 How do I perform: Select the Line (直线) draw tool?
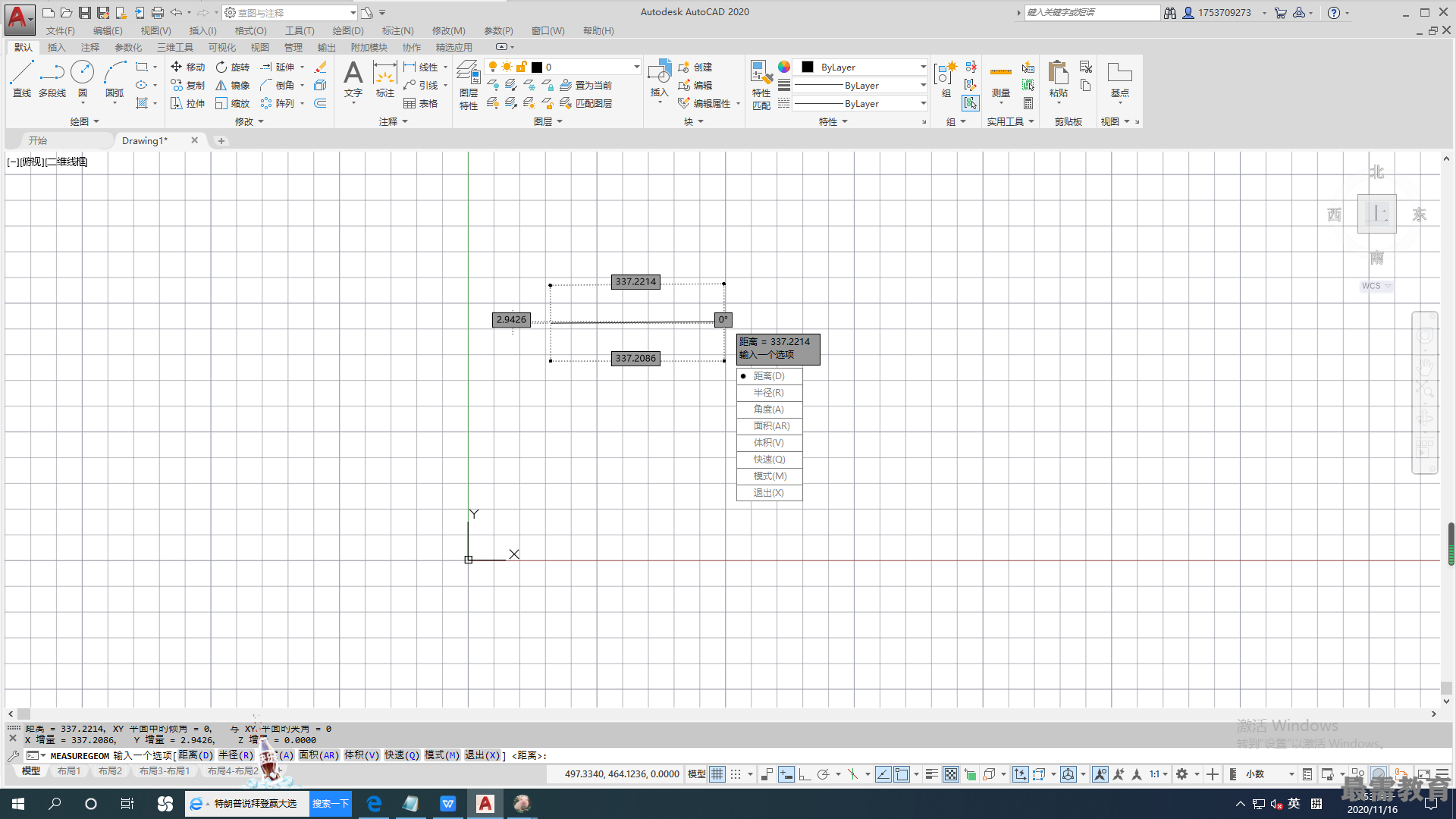tap(21, 79)
